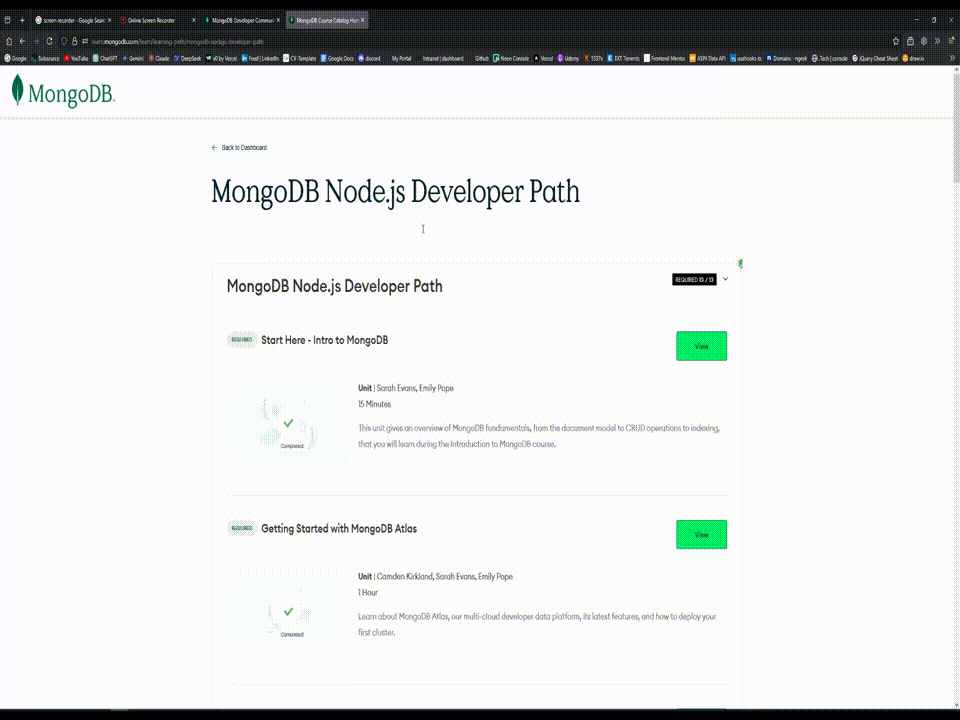
Task: Switch to the MongoDB Developer Community tab
Action: (238, 20)
